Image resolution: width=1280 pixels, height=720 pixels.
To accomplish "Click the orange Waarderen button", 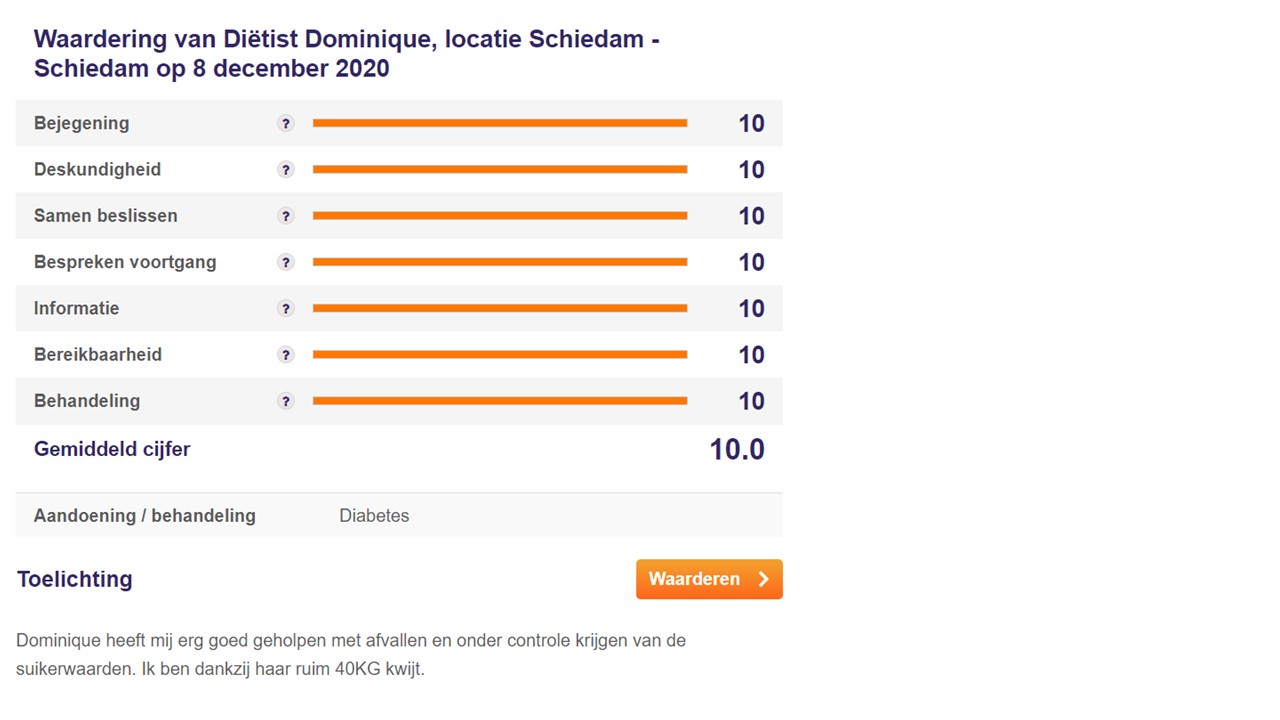I will pyautogui.click(x=709, y=579).
